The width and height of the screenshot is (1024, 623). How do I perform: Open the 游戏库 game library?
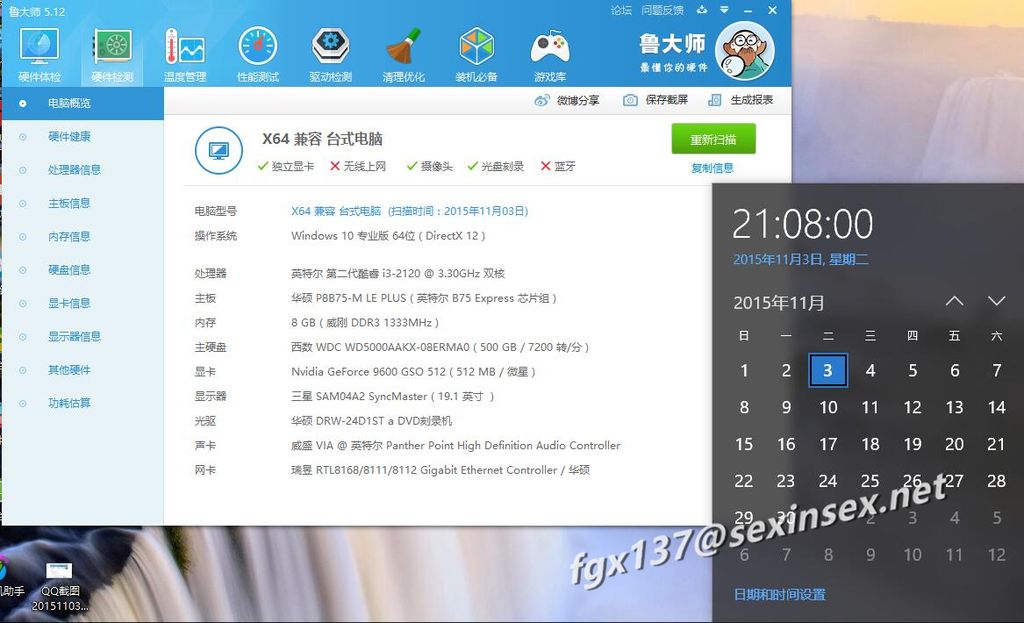click(x=550, y=56)
